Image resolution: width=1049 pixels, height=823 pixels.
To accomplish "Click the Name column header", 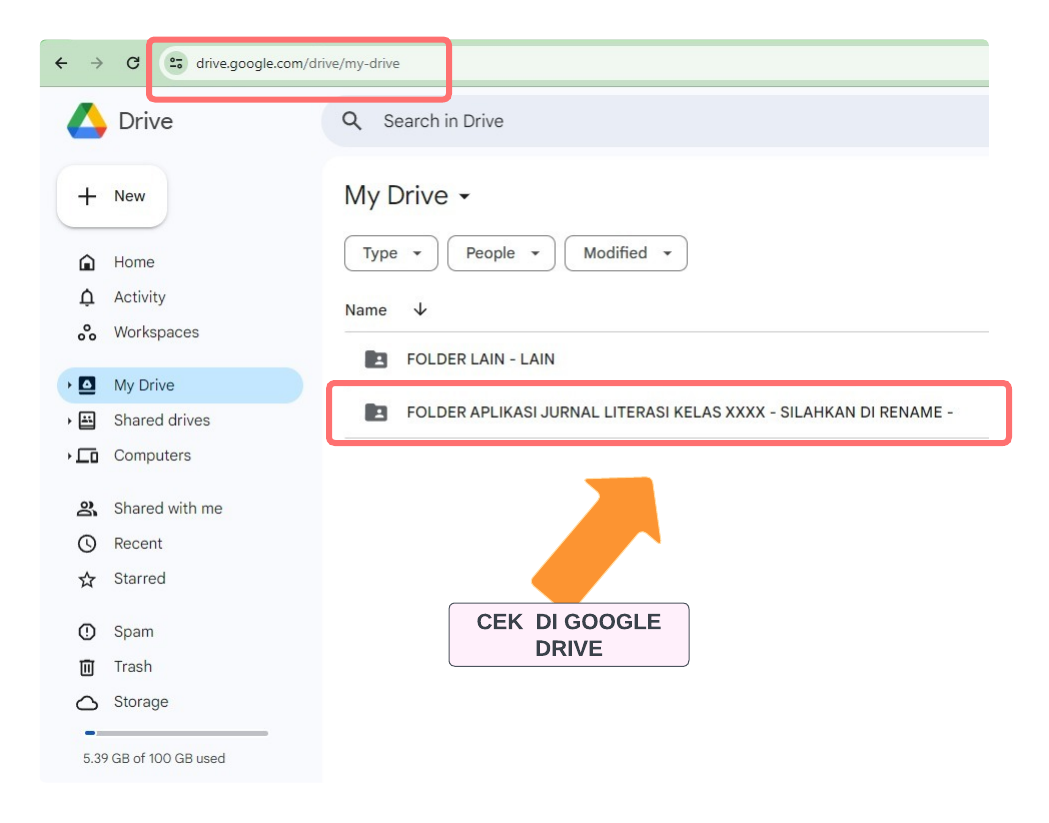I will tap(366, 310).
